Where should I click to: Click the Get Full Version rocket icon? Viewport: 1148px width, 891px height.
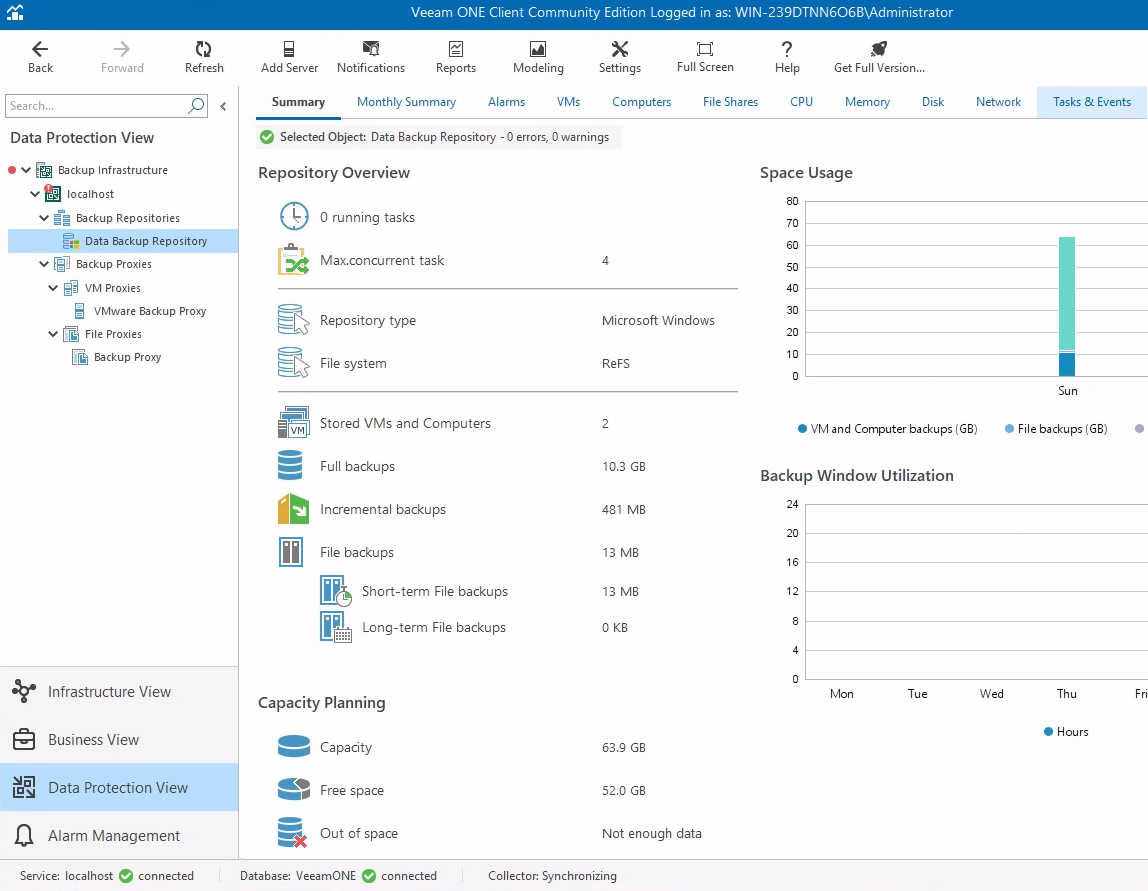point(879,49)
